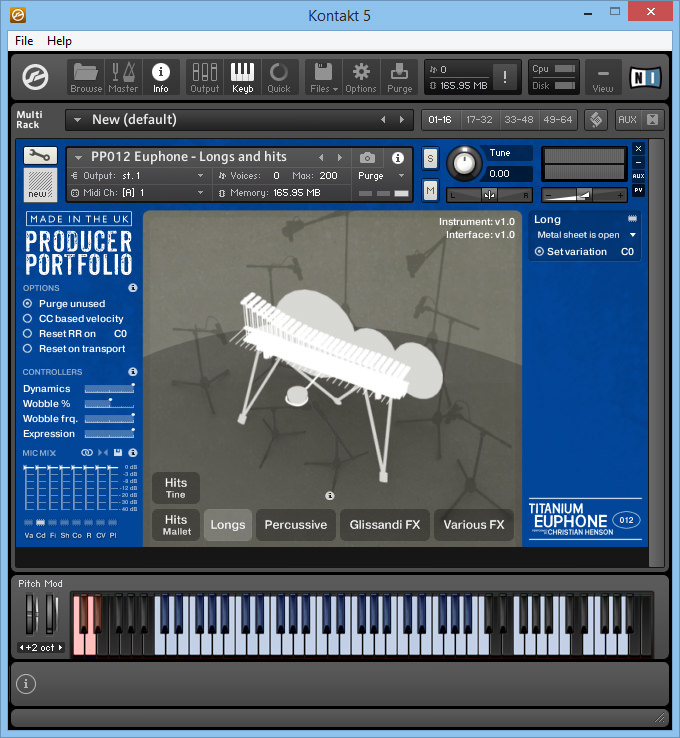Adjust the Dynamics controller slider
This screenshot has height=738, width=680.
pos(110,388)
